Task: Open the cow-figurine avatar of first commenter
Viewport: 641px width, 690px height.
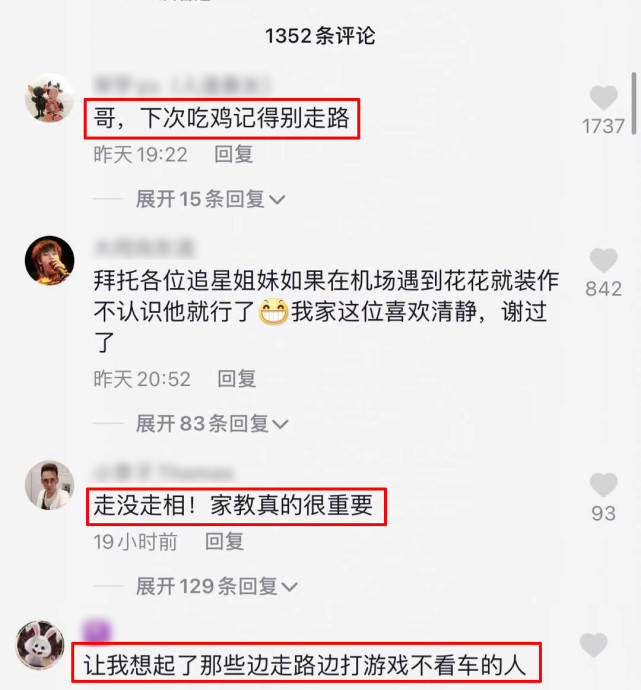Action: pyautogui.click(x=49, y=98)
